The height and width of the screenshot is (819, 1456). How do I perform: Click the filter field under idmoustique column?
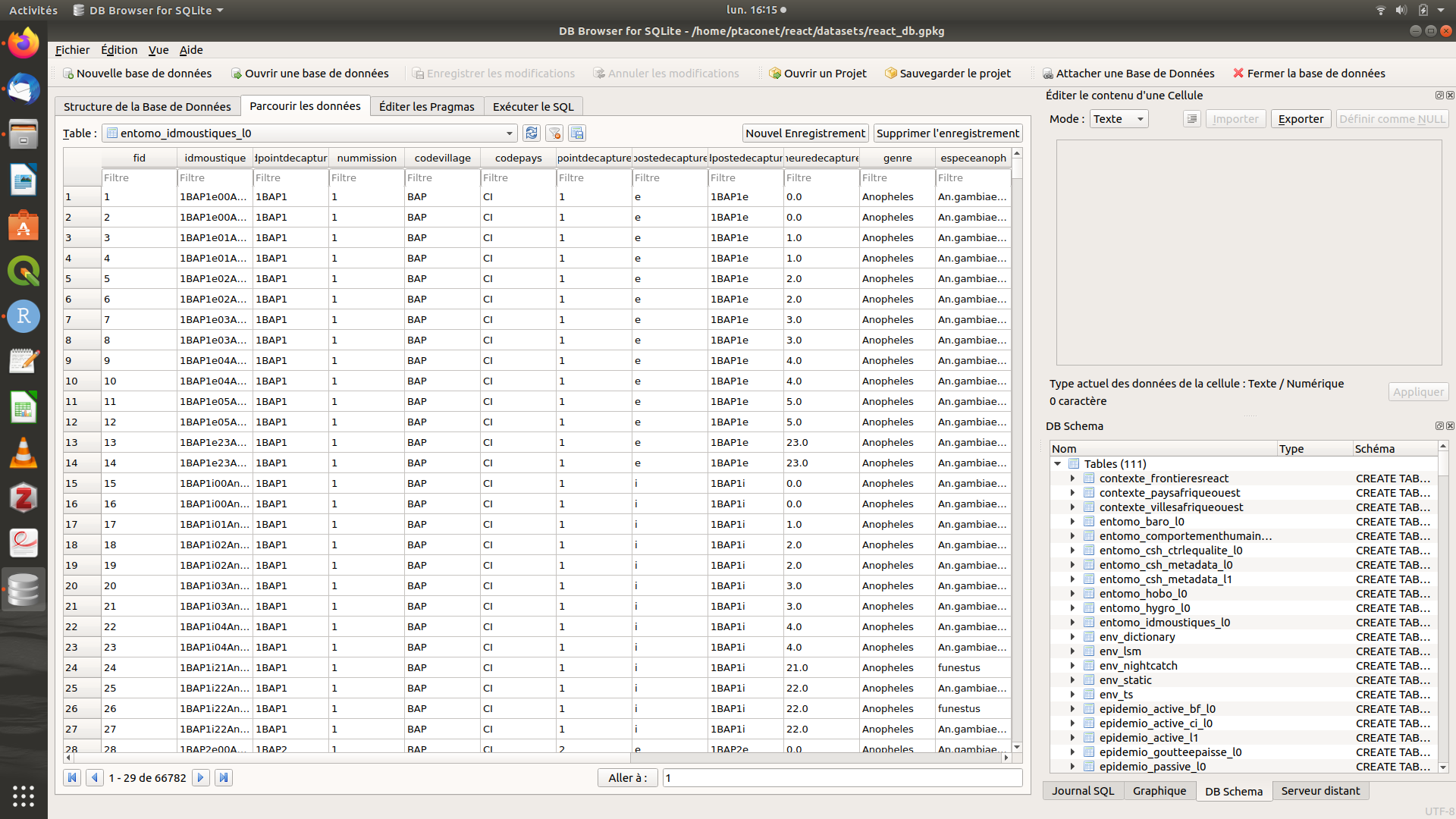[214, 177]
